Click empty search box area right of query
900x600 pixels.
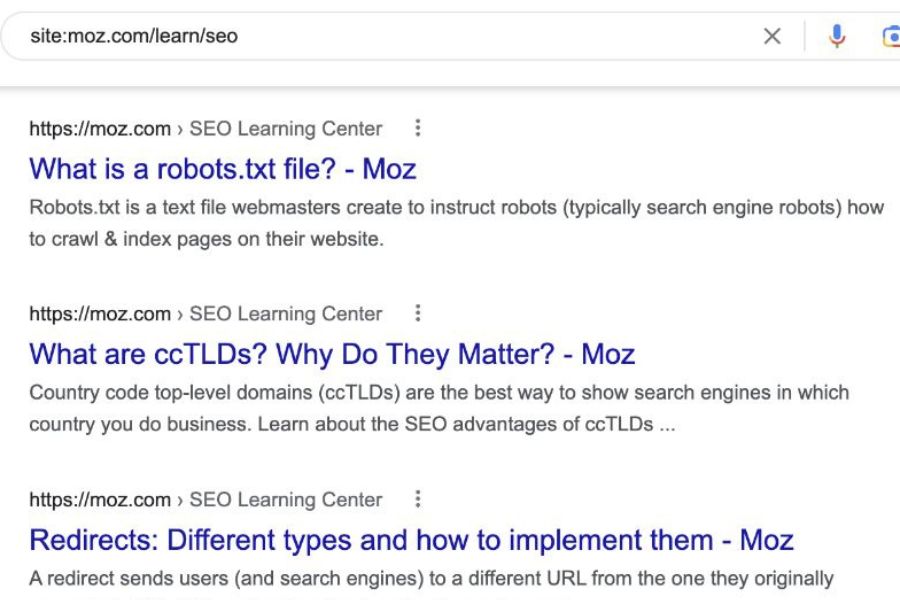500,37
